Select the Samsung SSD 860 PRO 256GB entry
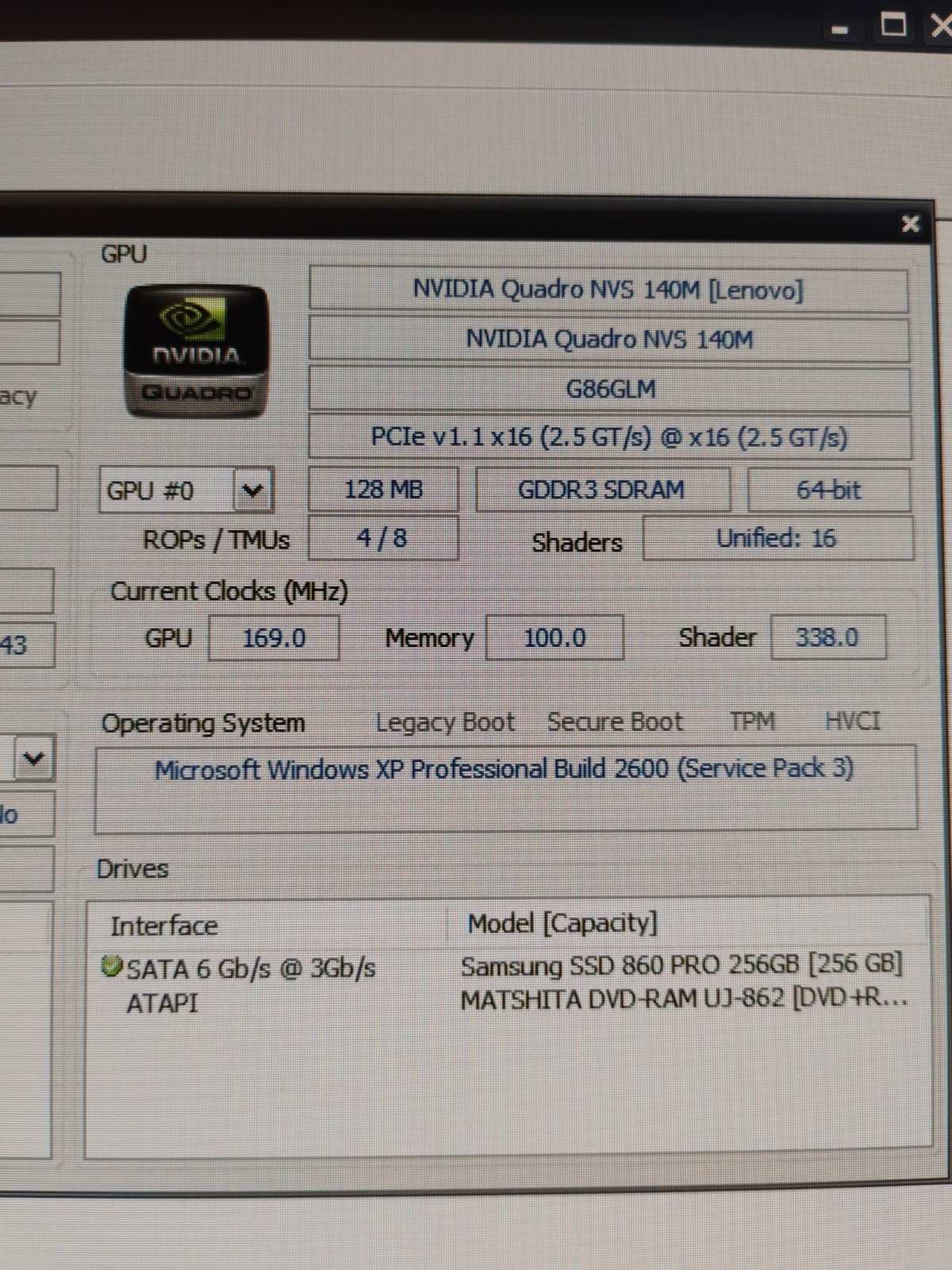Screen dimensions: 952x1270 click(681, 965)
